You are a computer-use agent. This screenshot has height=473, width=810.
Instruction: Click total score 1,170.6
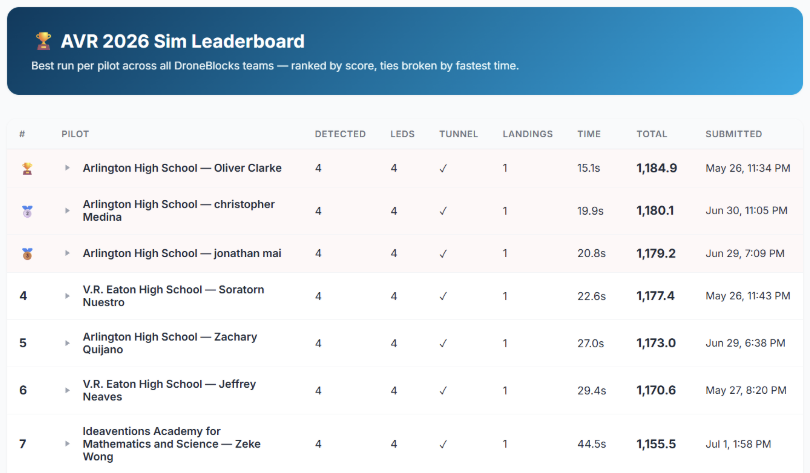(x=656, y=390)
